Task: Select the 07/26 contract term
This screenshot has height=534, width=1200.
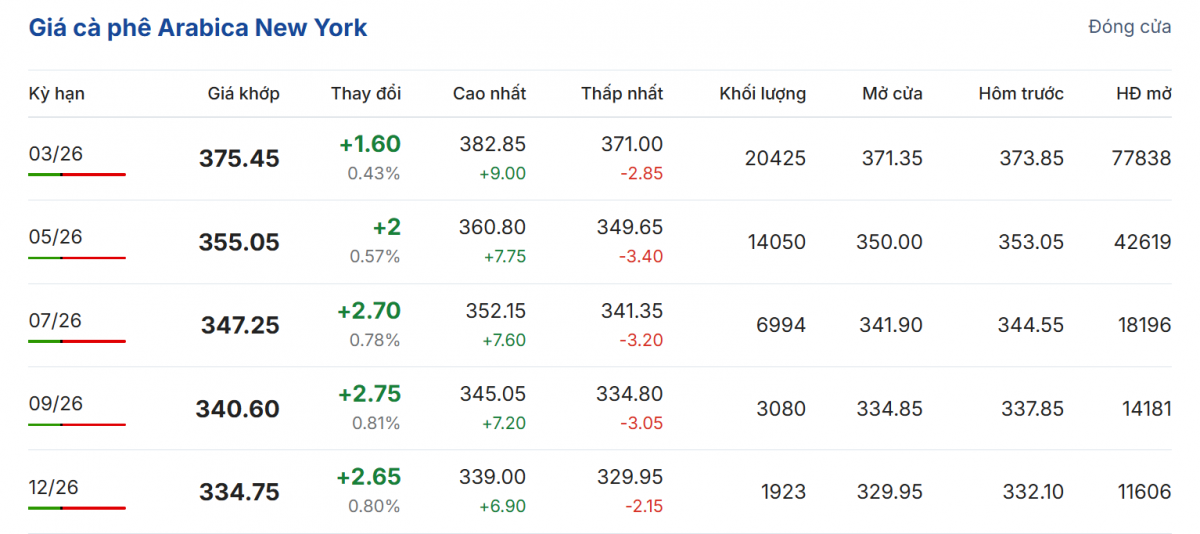Action: pyautogui.click(x=56, y=320)
